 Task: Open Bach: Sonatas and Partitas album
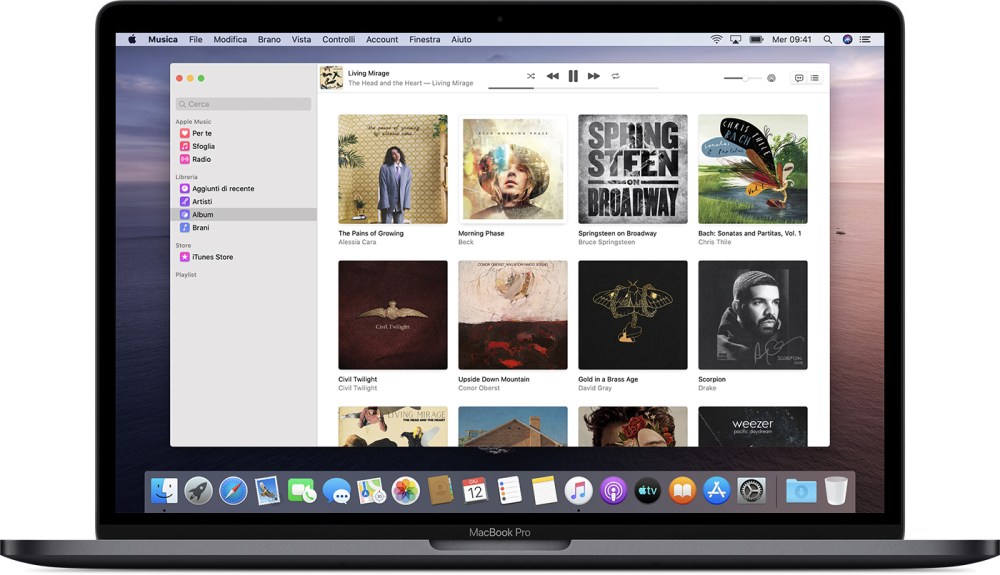[x=753, y=169]
